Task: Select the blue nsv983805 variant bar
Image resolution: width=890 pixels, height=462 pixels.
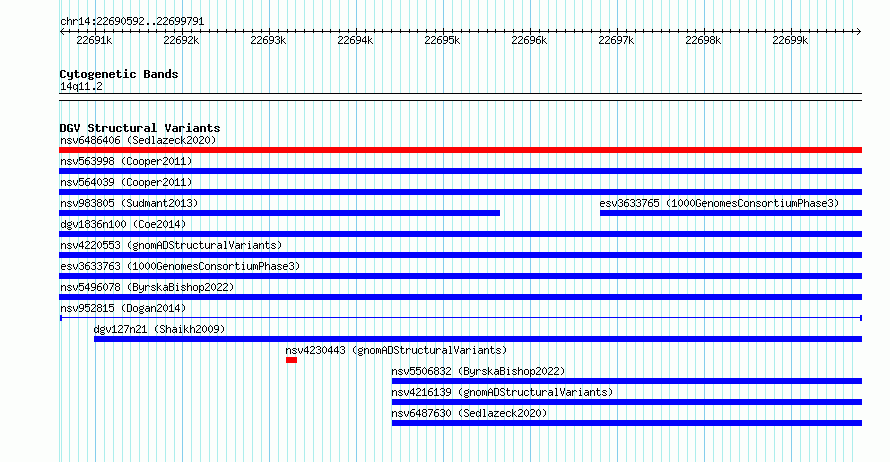Action: pyautogui.click(x=280, y=213)
